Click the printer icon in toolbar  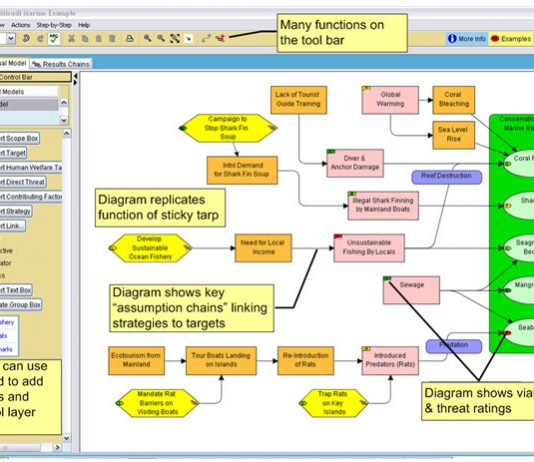[129, 38]
